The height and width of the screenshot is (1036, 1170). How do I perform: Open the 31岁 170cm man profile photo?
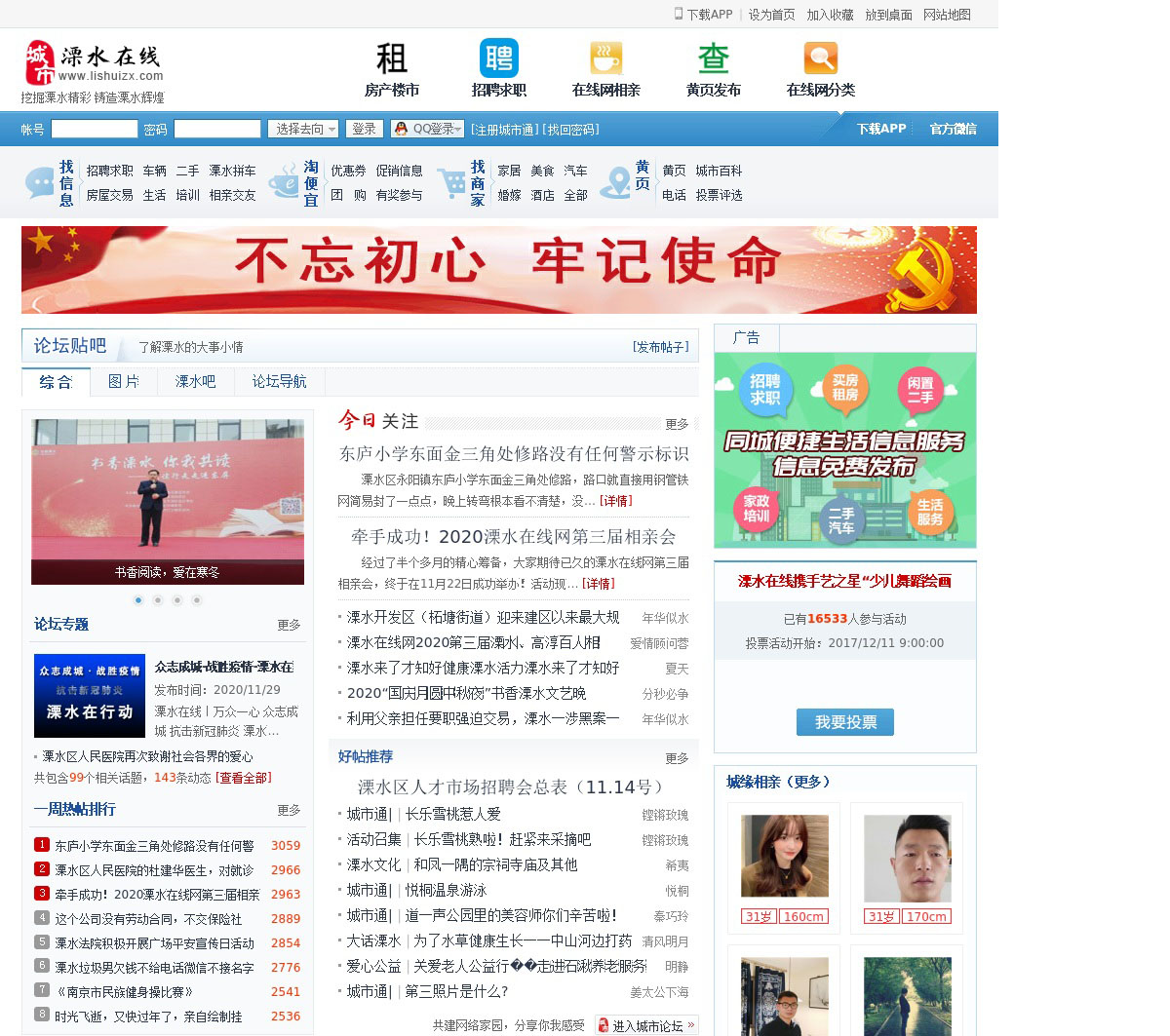coord(908,859)
